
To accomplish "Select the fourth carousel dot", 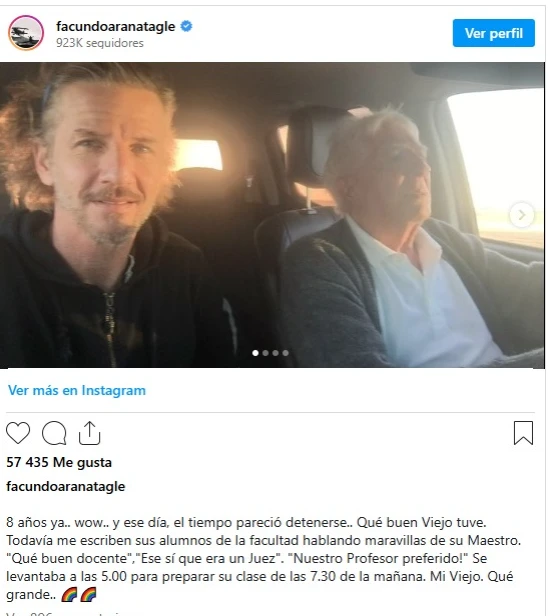I will [286, 353].
